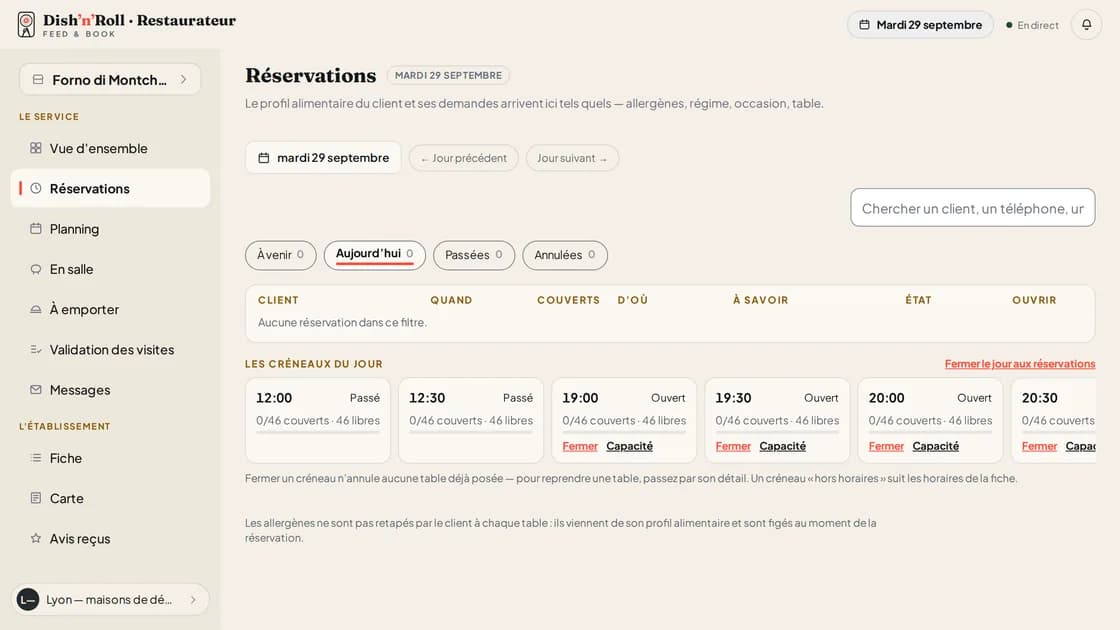This screenshot has width=1120, height=630.
Task: Open the notifications bell
Action: [1086, 25]
